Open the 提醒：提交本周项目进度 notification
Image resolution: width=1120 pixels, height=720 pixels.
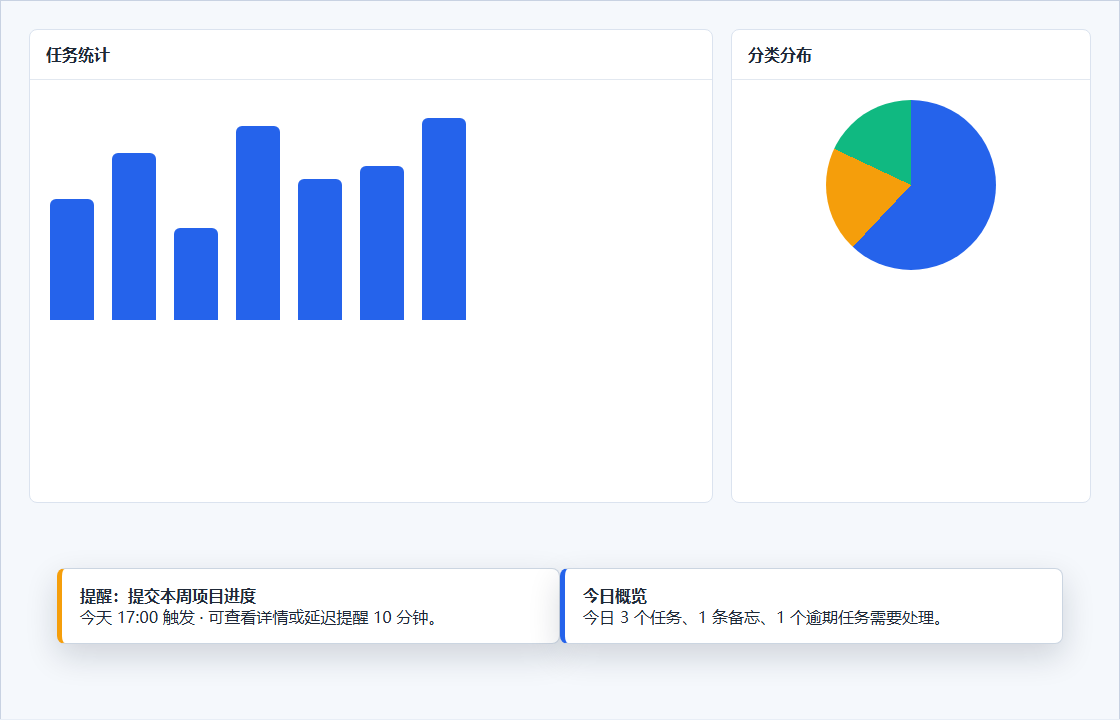[x=309, y=606]
